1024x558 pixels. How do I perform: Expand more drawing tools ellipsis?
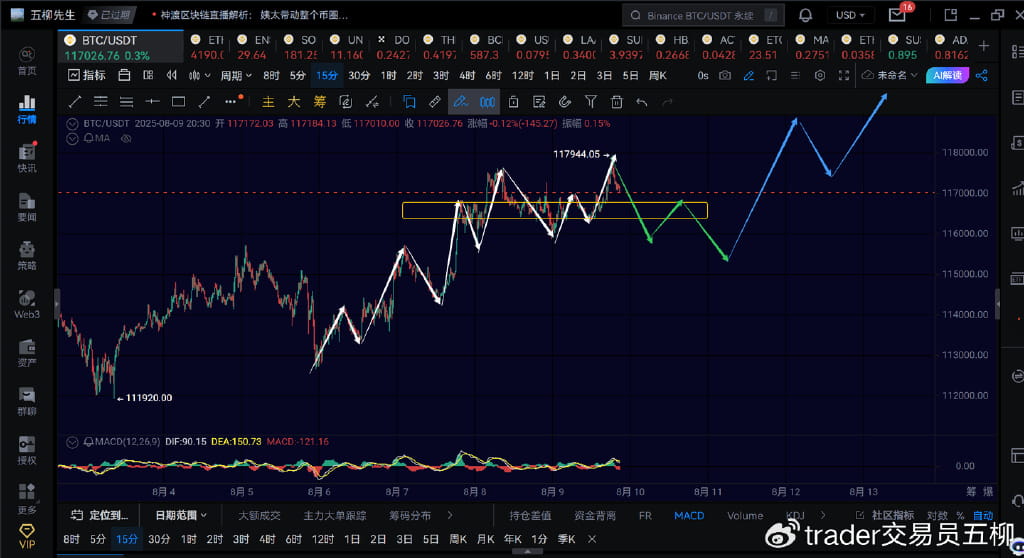[x=232, y=101]
